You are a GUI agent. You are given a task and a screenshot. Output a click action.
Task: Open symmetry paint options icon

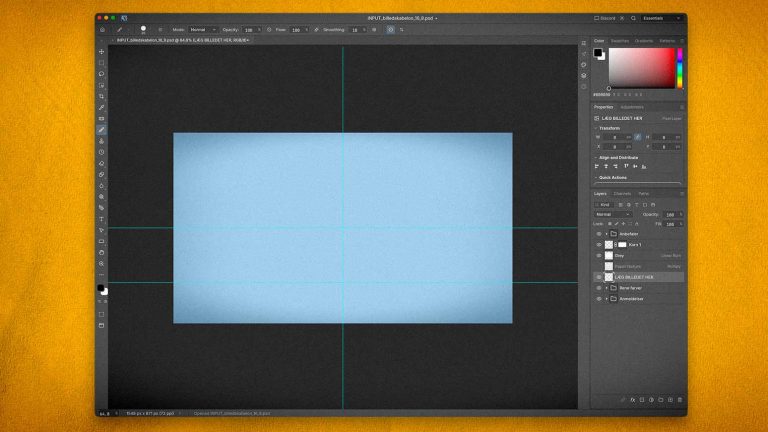(x=402, y=30)
